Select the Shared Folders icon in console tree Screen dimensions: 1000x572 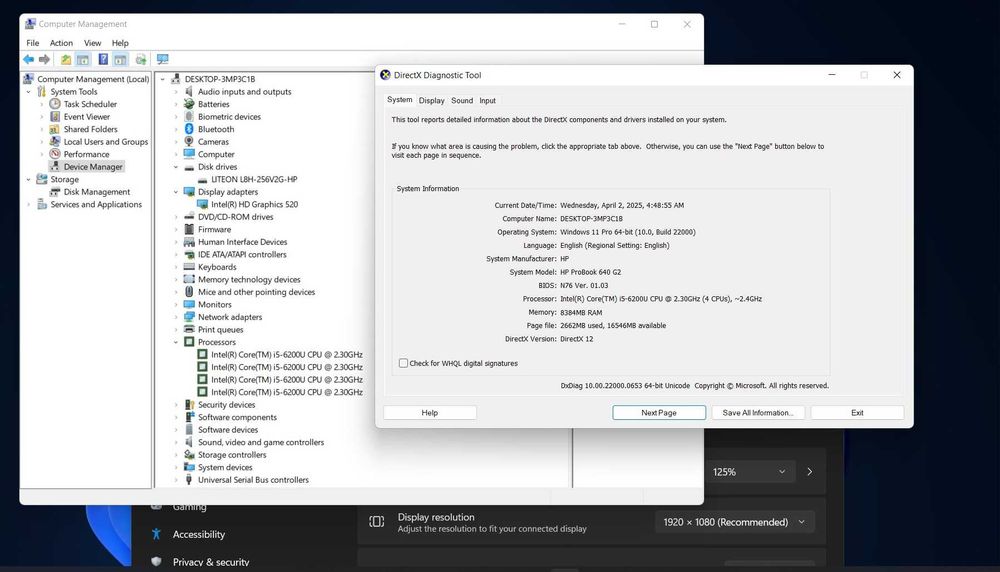click(x=55, y=129)
